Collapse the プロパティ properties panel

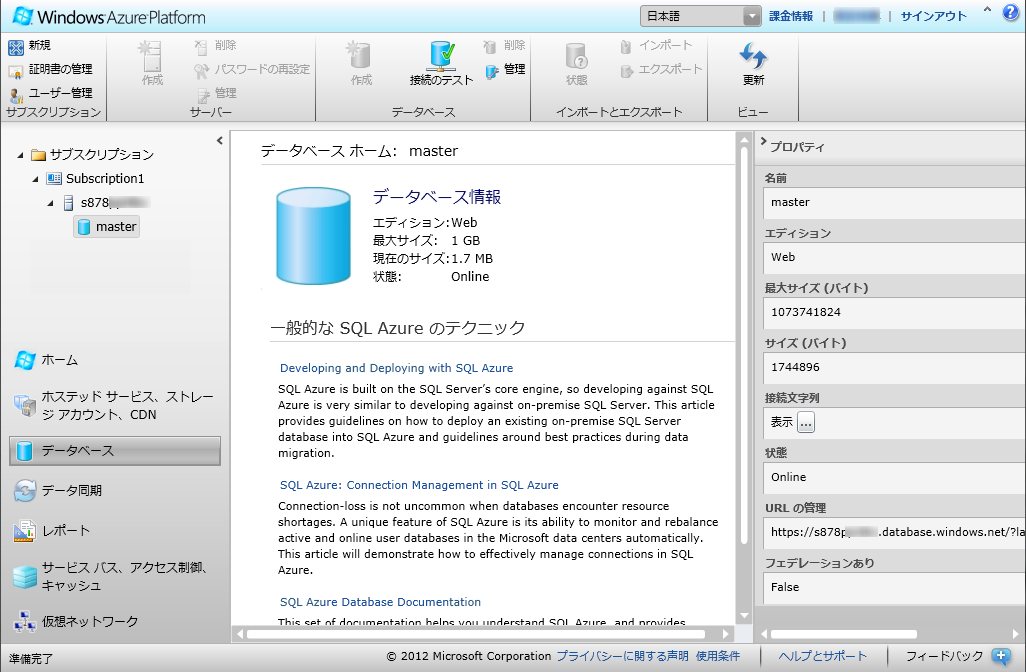763,141
